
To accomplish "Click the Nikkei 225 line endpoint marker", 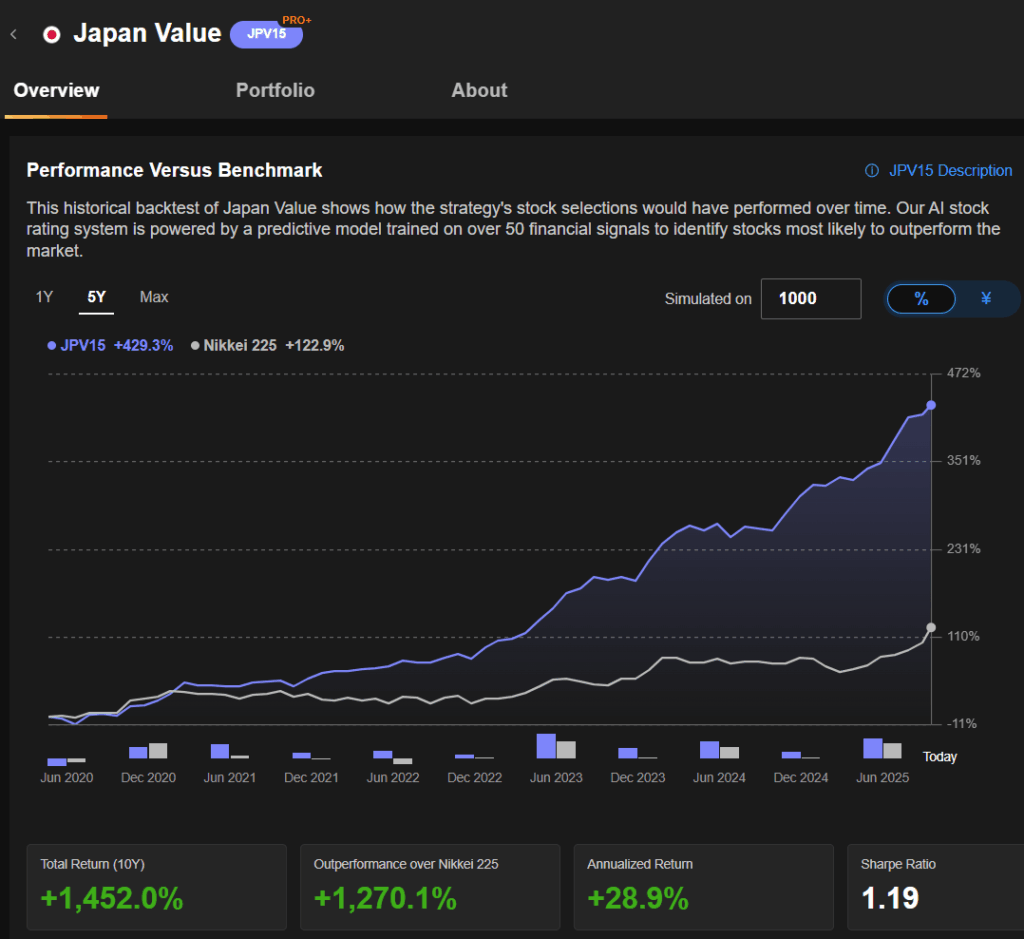I will pos(931,628).
